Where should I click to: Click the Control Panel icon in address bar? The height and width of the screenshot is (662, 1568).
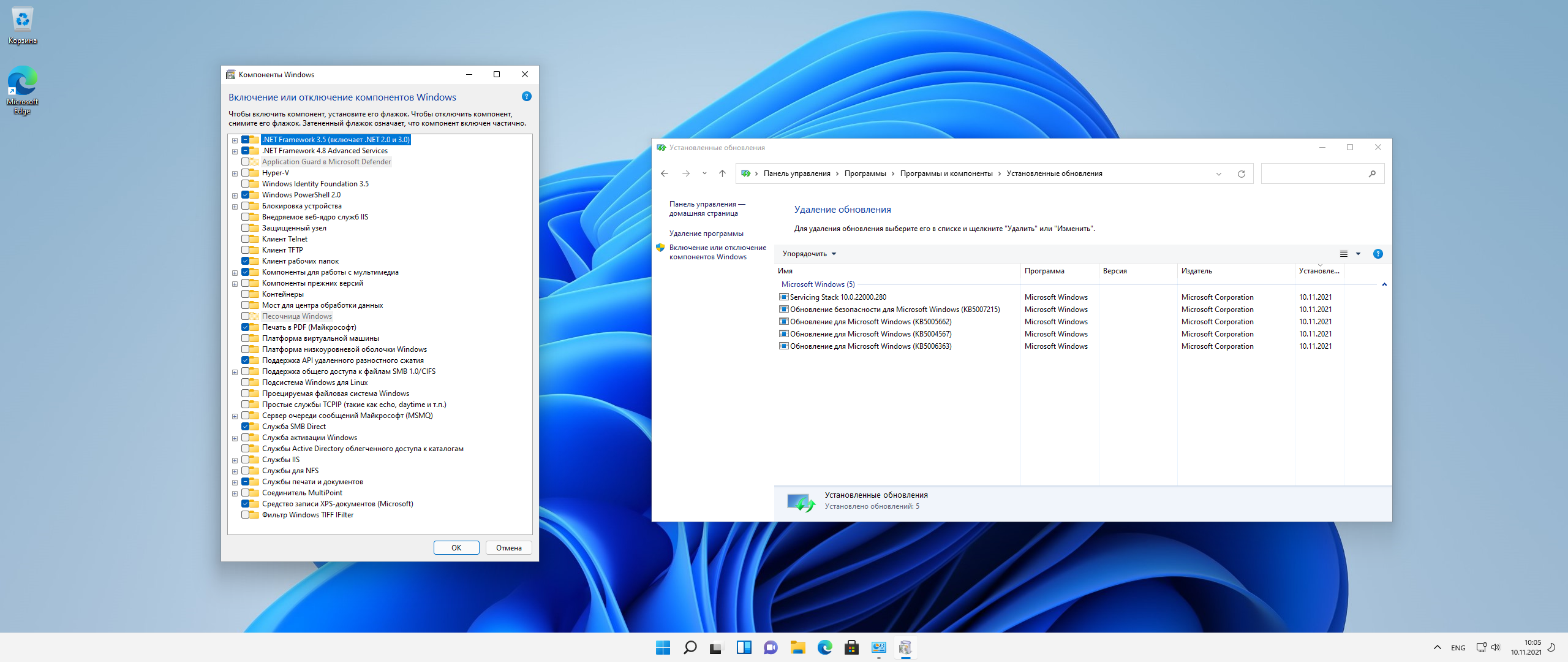[x=745, y=173]
